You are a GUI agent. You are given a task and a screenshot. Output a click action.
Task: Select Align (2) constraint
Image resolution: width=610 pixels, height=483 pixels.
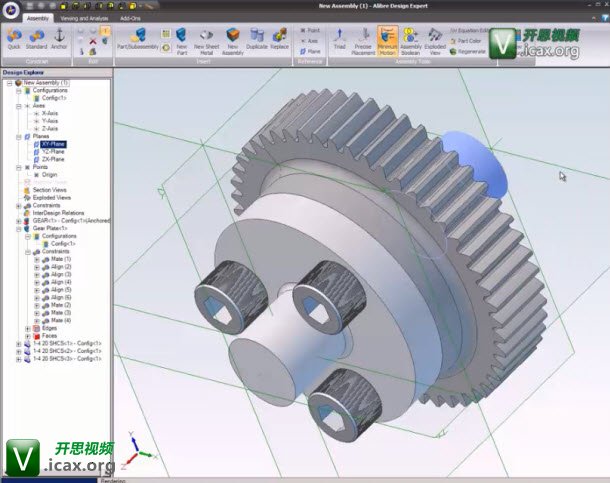[x=61, y=267]
